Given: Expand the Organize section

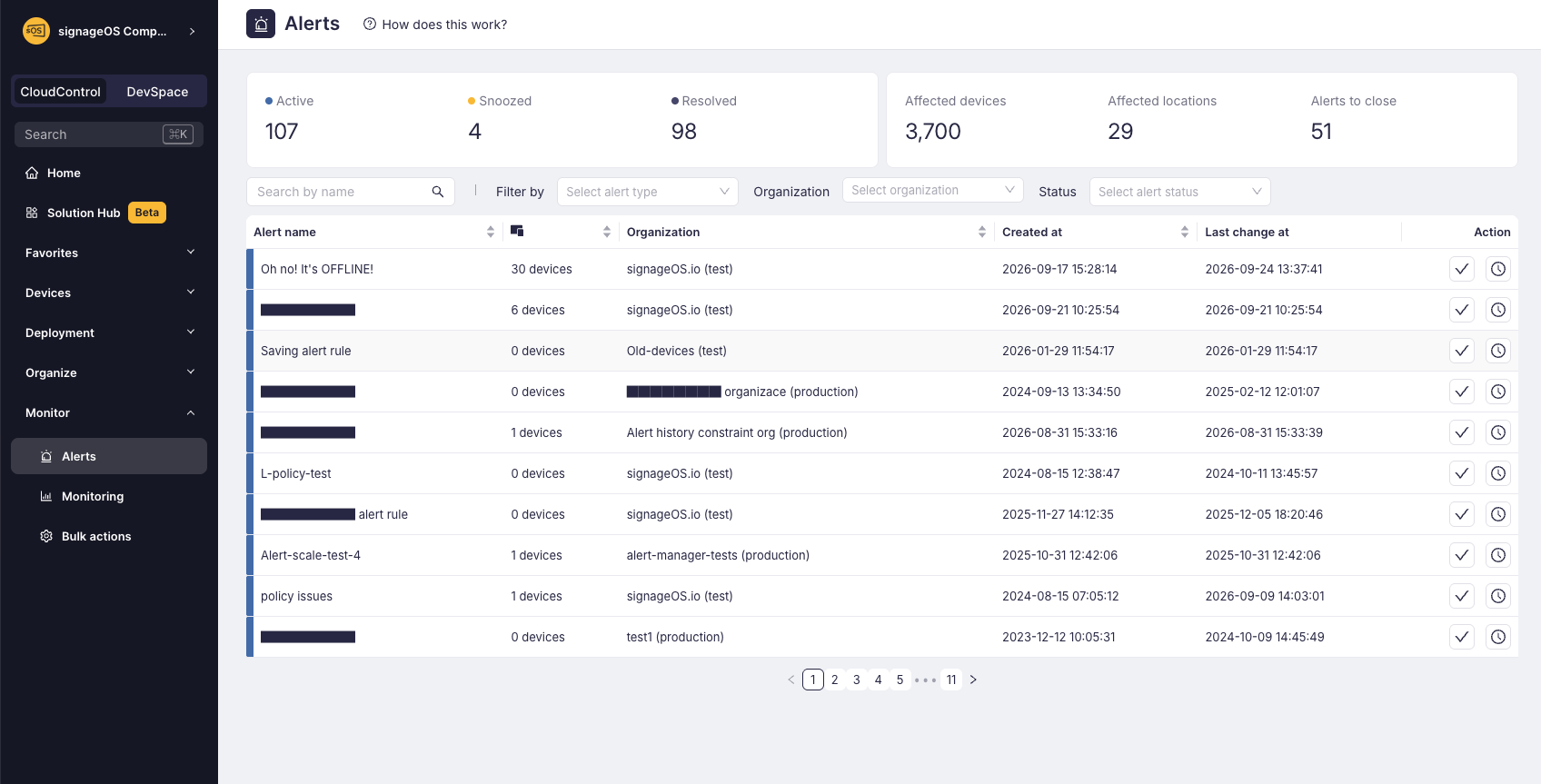Looking at the screenshot, I should click(x=109, y=372).
